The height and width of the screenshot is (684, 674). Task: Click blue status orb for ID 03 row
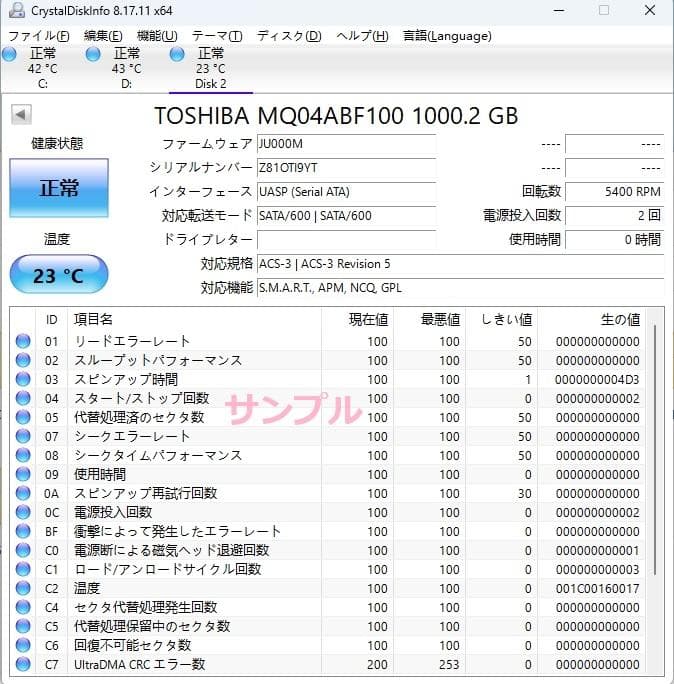[23, 379]
